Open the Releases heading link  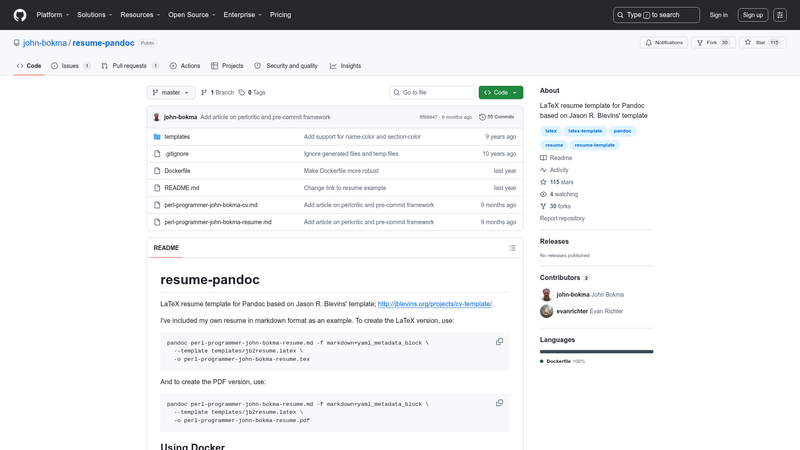click(554, 241)
